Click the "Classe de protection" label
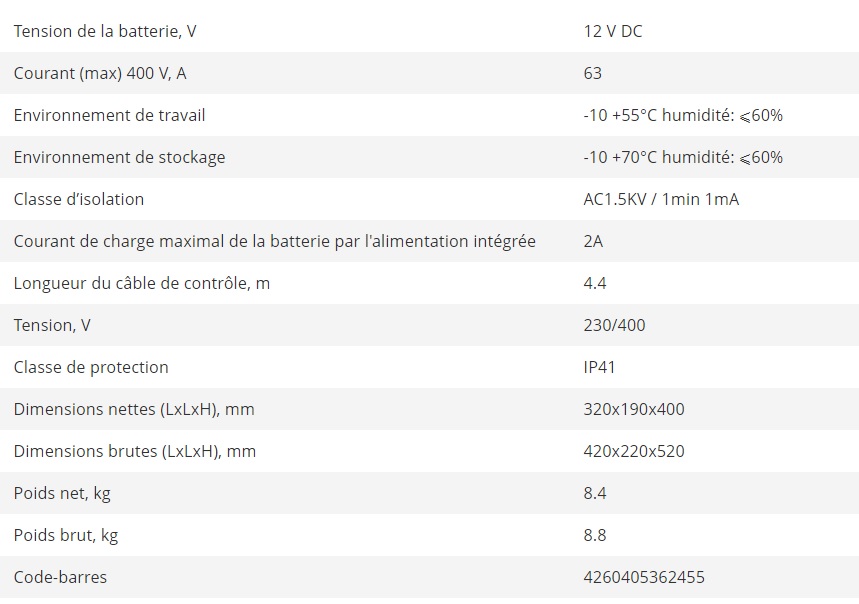Viewport: 859px width, 604px height. pos(91,367)
